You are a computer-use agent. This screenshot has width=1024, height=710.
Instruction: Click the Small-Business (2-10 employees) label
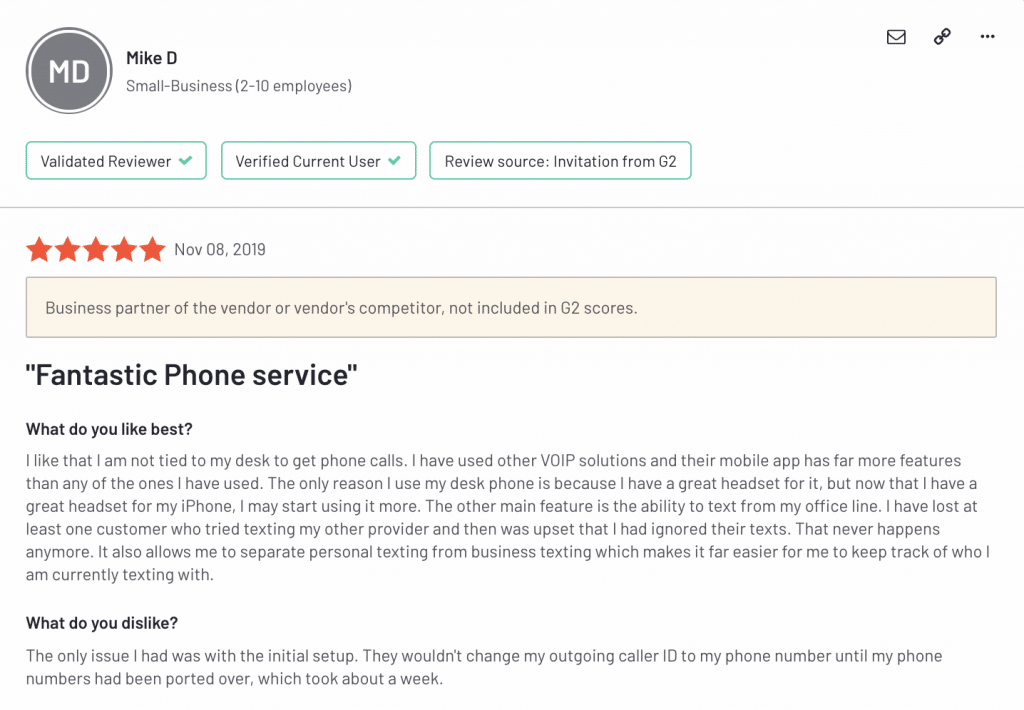pyautogui.click(x=239, y=86)
